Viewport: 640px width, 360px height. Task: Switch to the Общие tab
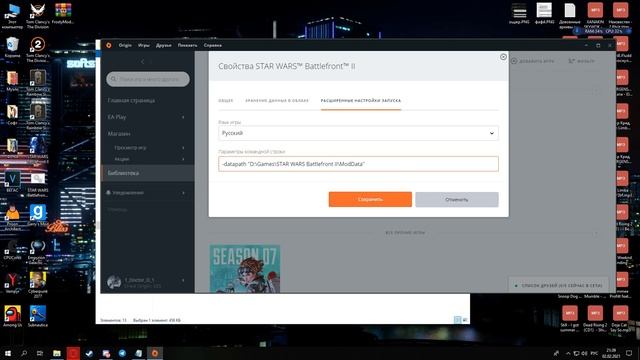coord(226,100)
